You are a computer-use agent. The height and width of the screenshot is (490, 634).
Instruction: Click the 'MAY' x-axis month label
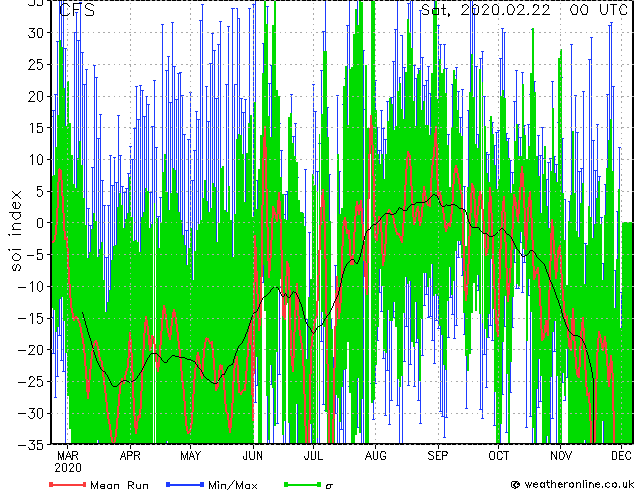190,456
